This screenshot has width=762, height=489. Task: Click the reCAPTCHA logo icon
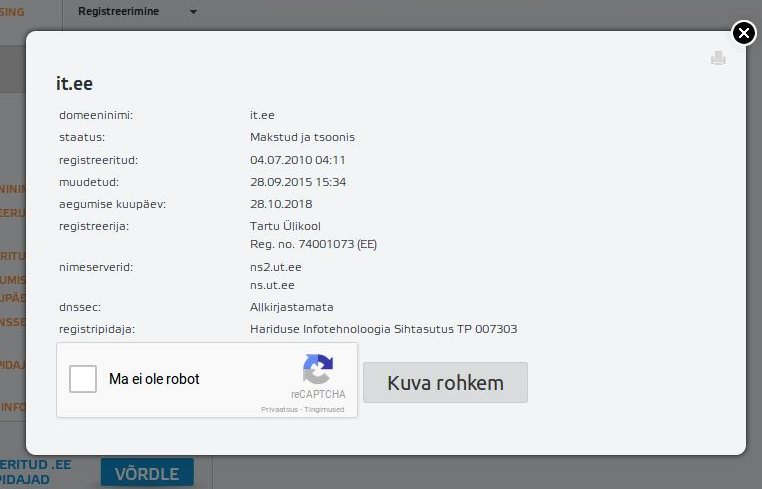[318, 369]
